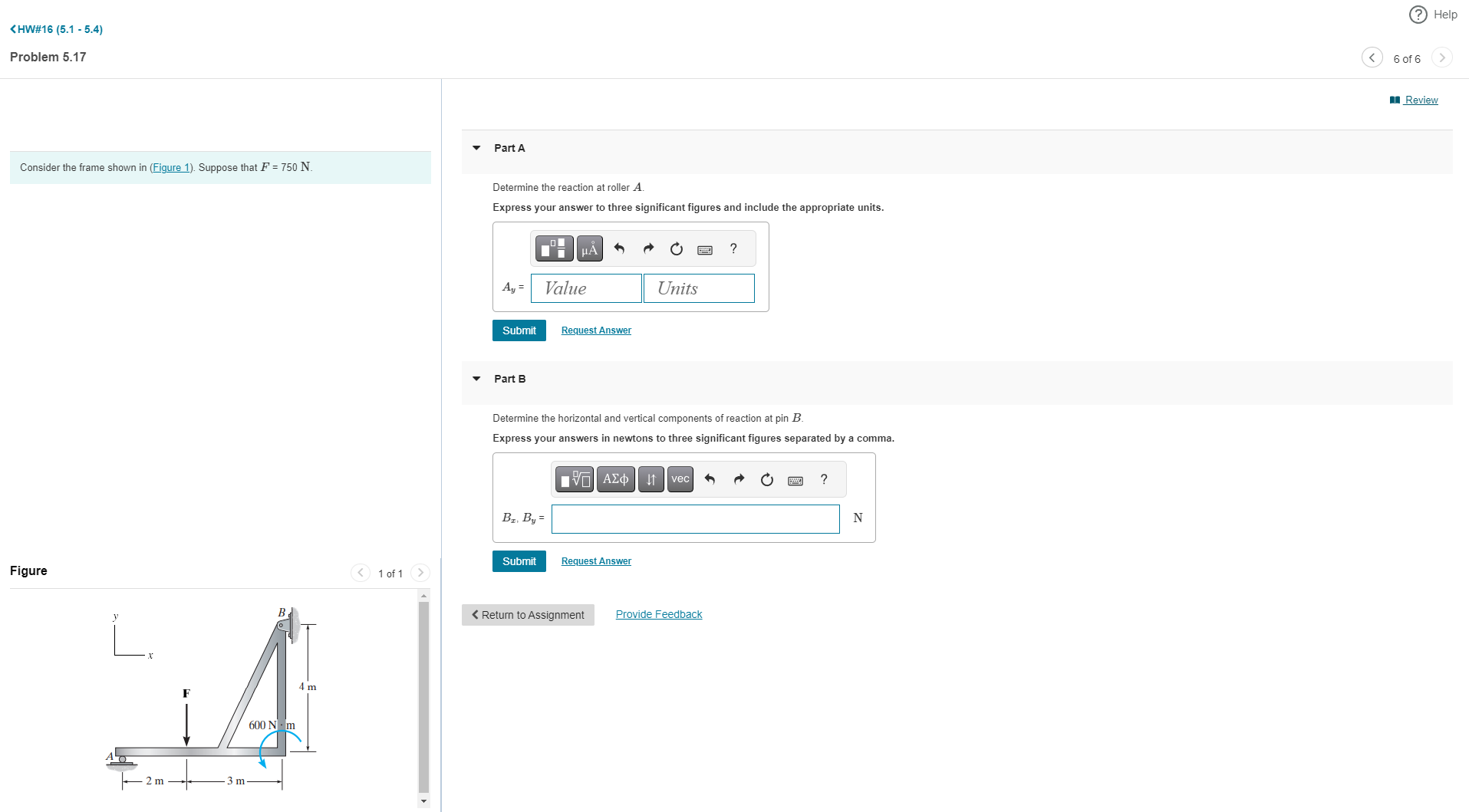Viewport: 1469px width, 812px height.
Task: Go to next problem arrow beside 6 of 6
Action: [x=1442, y=58]
